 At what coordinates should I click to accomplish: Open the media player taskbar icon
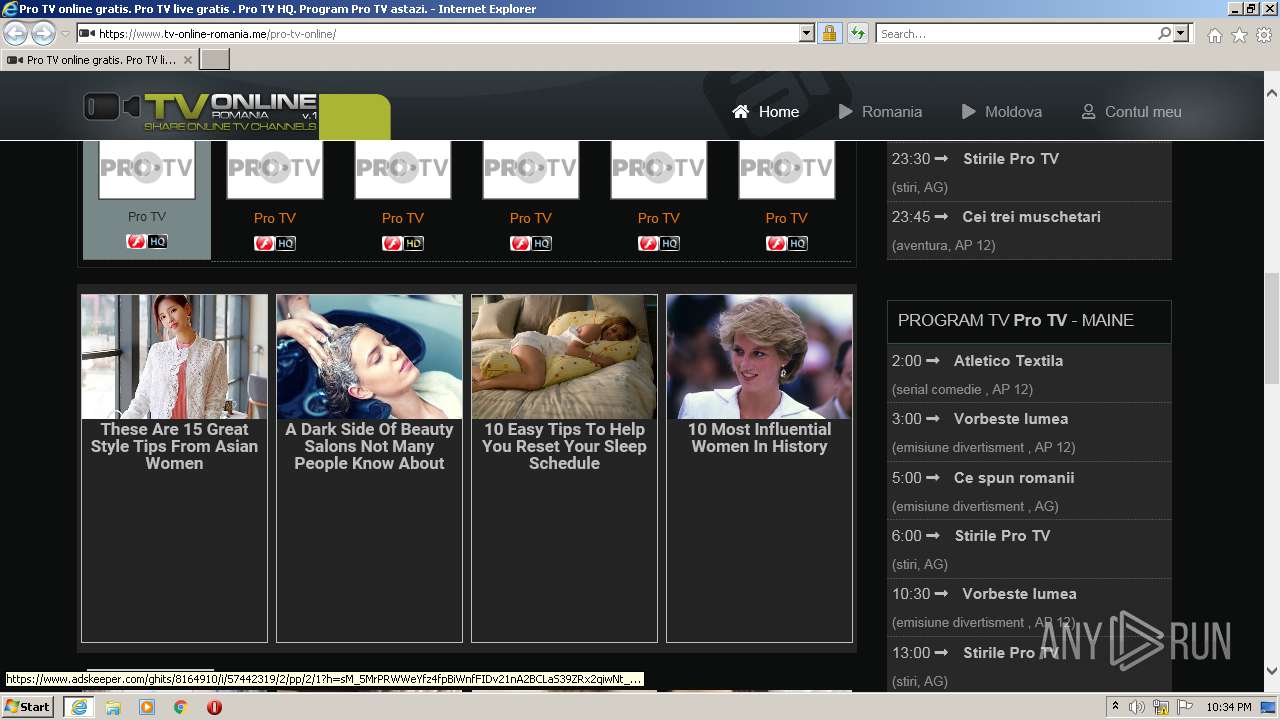tap(147, 707)
